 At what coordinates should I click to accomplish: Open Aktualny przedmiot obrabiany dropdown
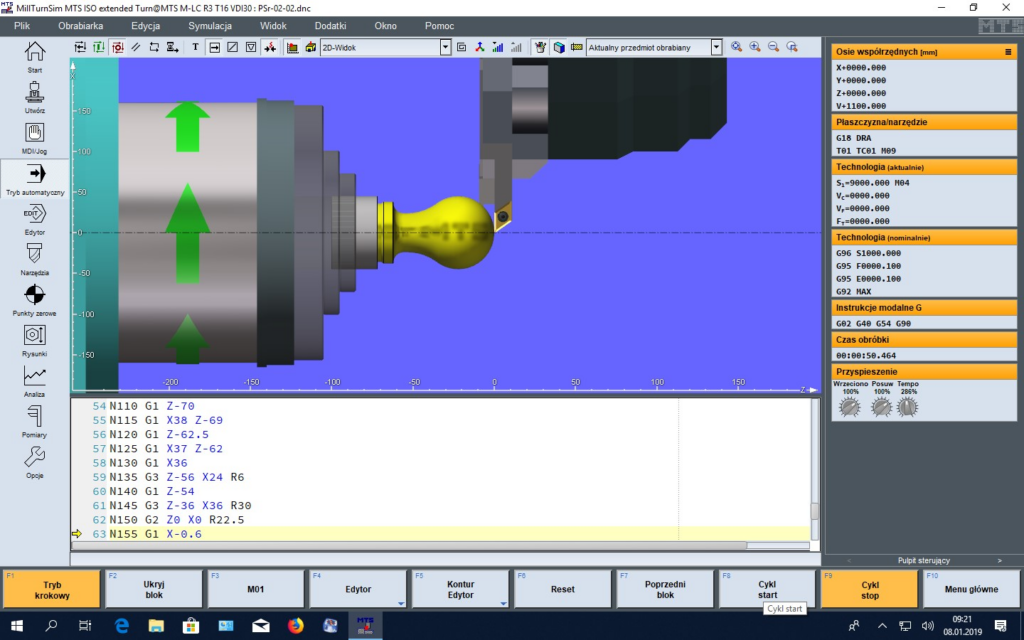tap(716, 47)
